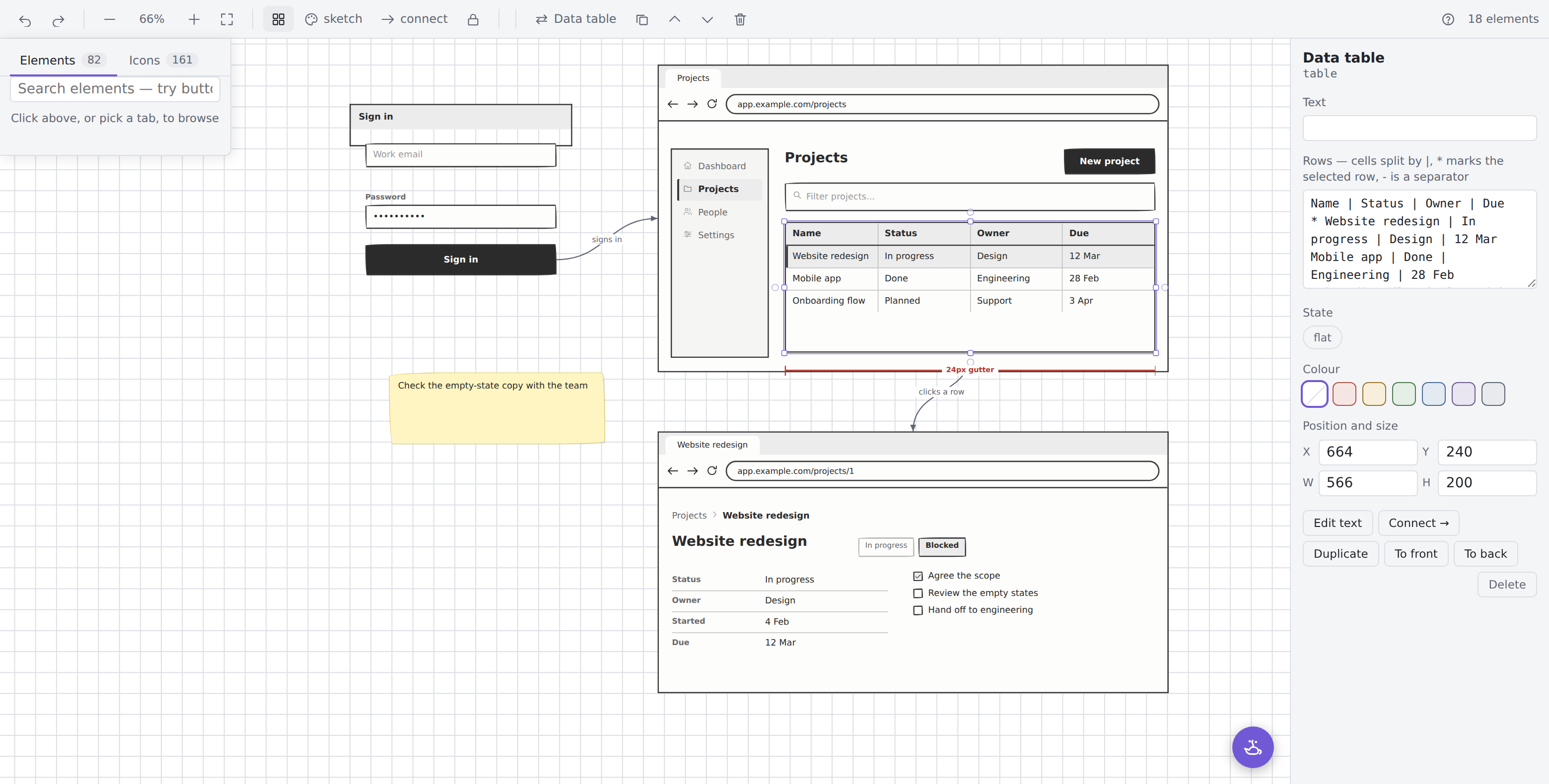
Task: Activate the connect arrow tool
Action: (x=415, y=19)
